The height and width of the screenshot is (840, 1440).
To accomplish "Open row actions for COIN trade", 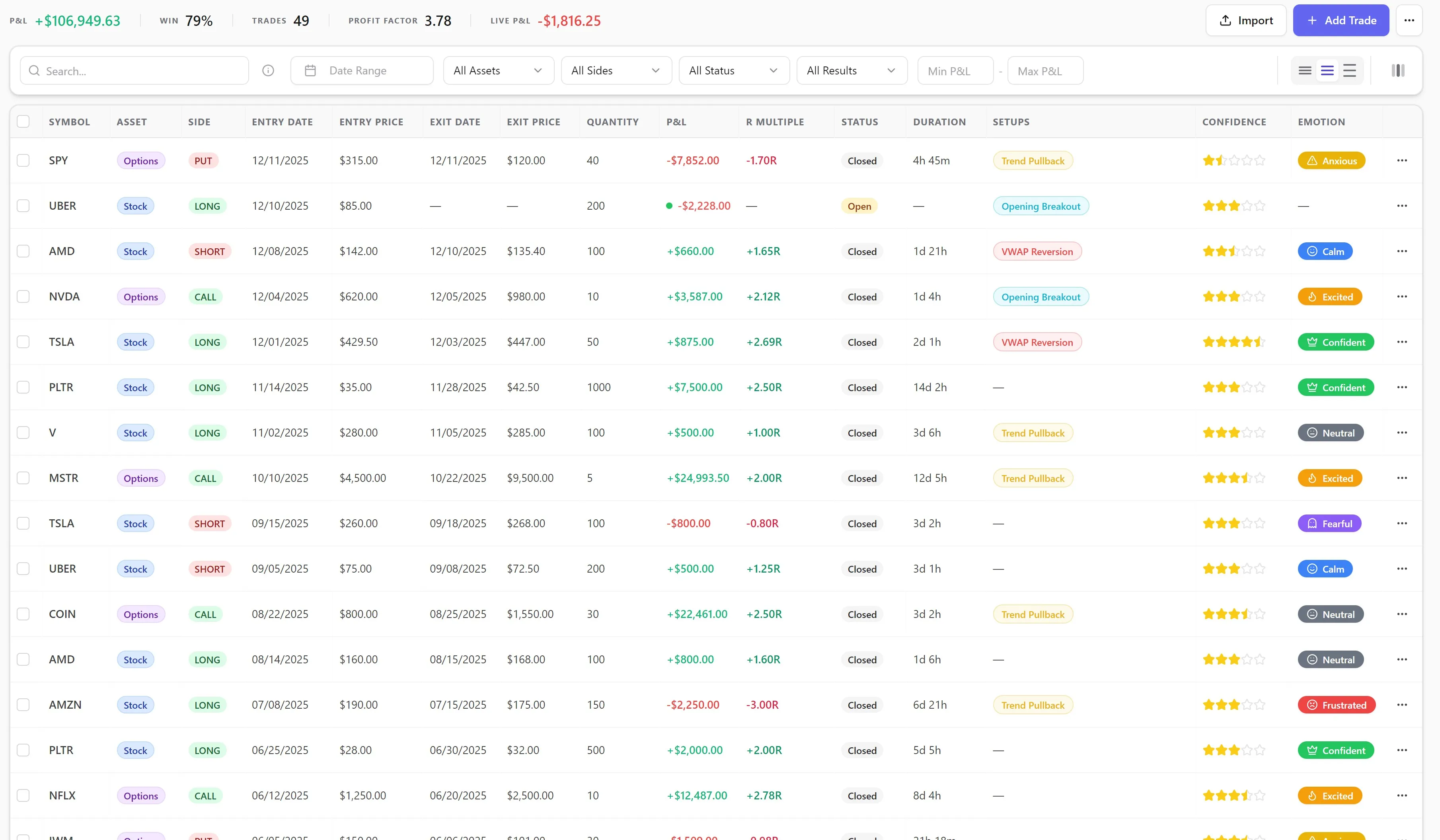I will point(1401,614).
